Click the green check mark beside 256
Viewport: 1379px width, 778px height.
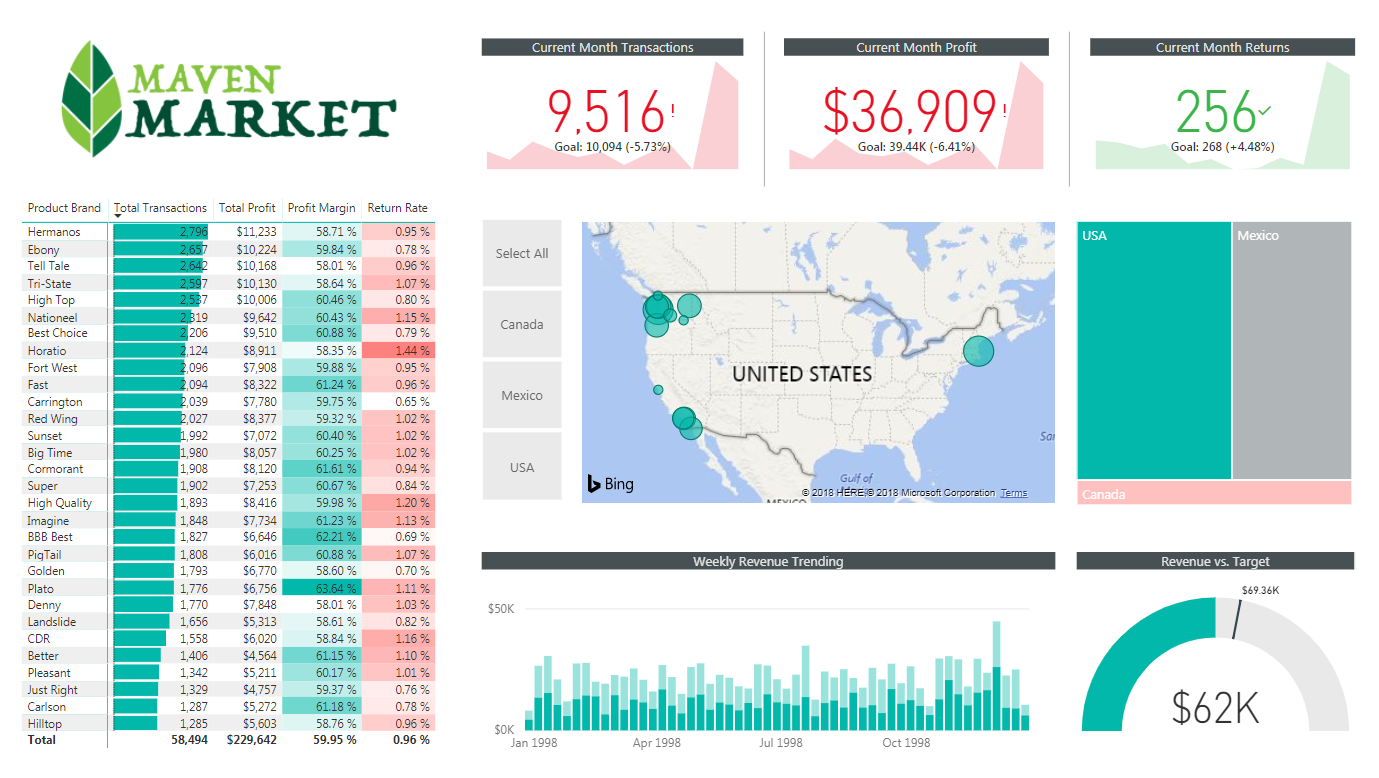pyautogui.click(x=1265, y=110)
